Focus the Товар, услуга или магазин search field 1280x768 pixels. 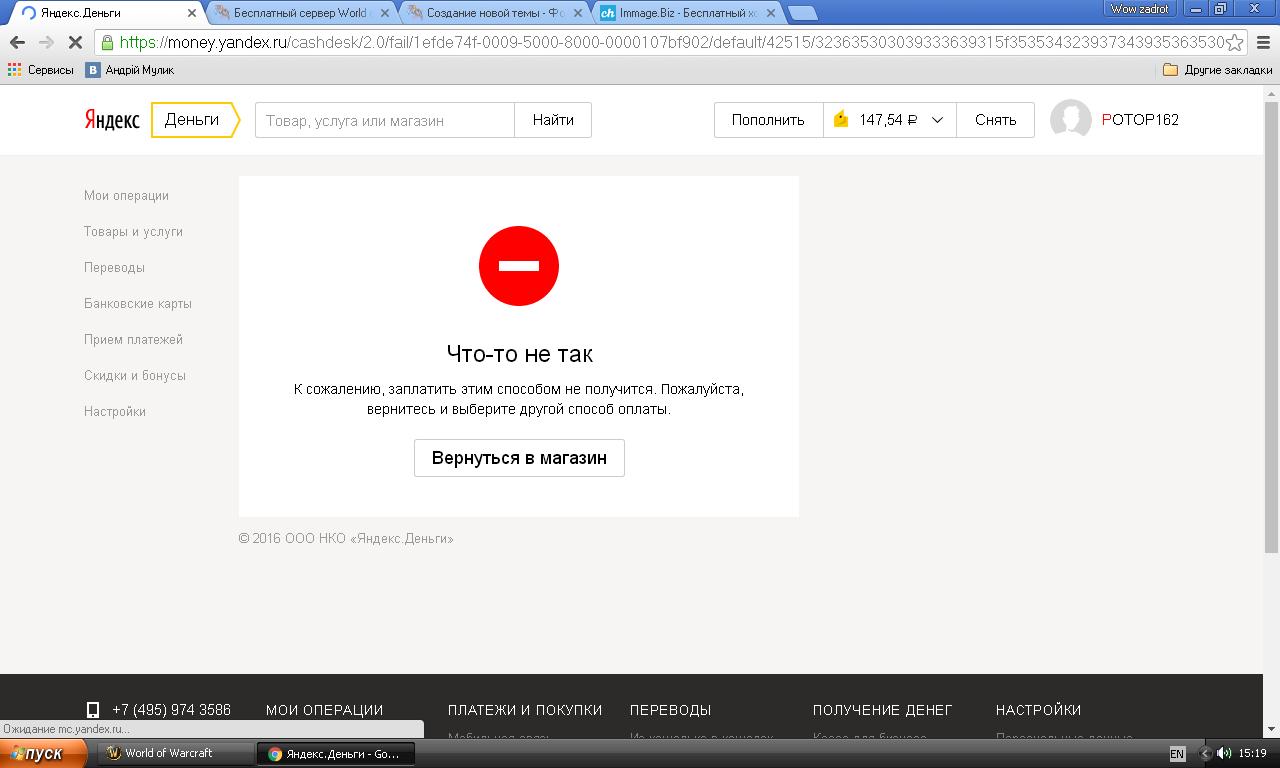[x=385, y=120]
